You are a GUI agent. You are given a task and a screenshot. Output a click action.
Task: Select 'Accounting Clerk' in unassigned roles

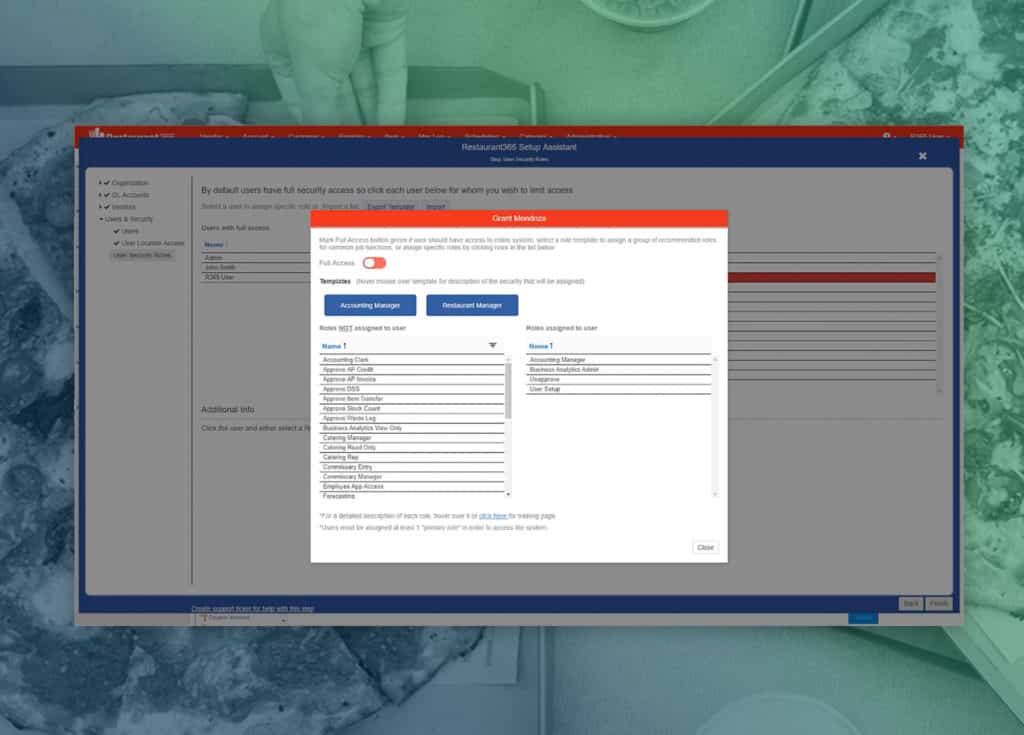[411, 359]
